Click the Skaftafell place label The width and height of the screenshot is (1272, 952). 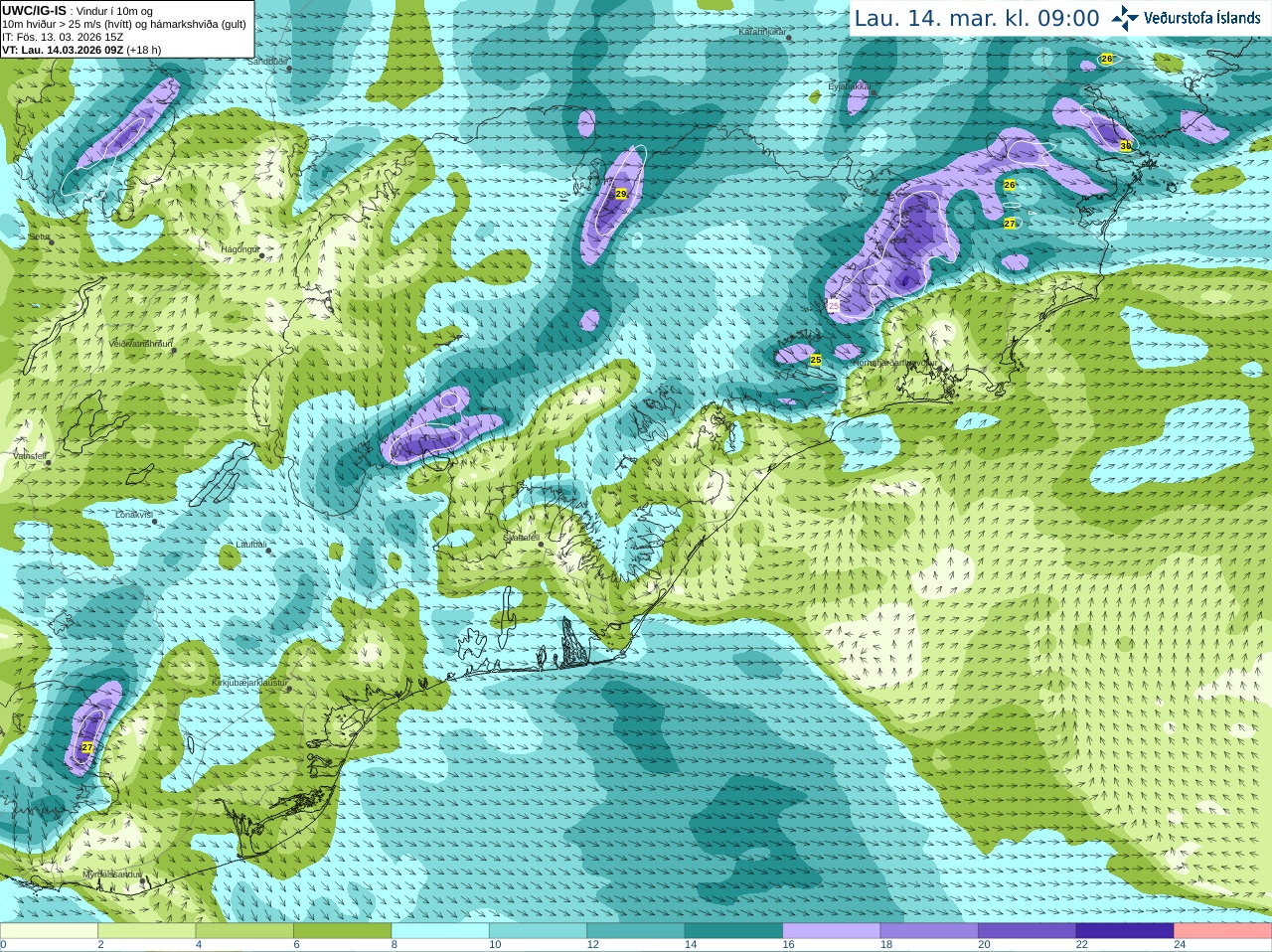pyautogui.click(x=521, y=537)
